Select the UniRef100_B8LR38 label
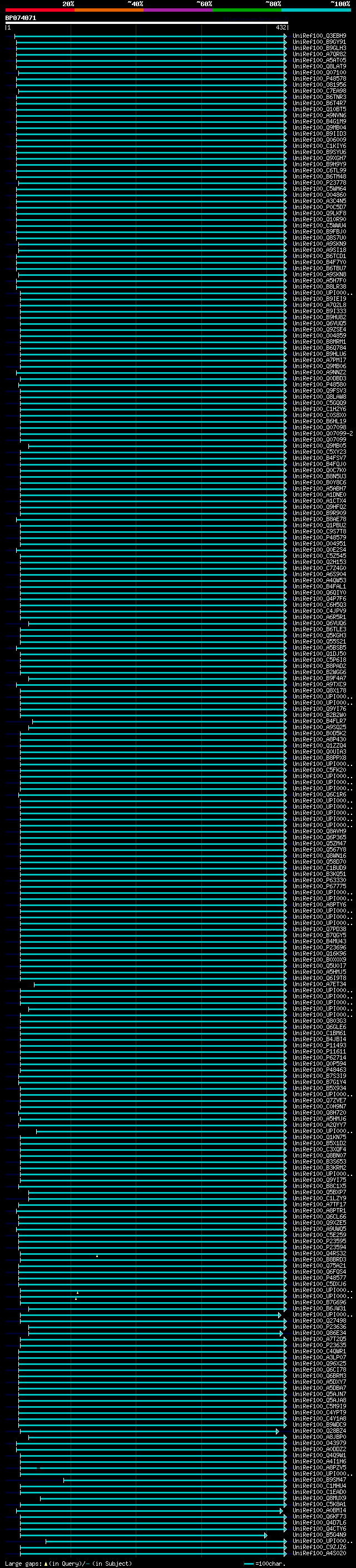This screenshot has height=1568, width=356. pyautogui.click(x=319, y=286)
